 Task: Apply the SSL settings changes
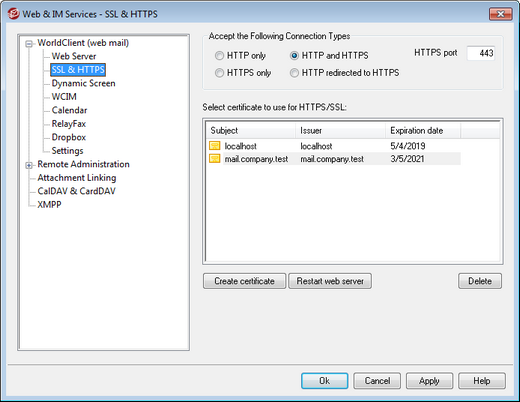pos(429,381)
